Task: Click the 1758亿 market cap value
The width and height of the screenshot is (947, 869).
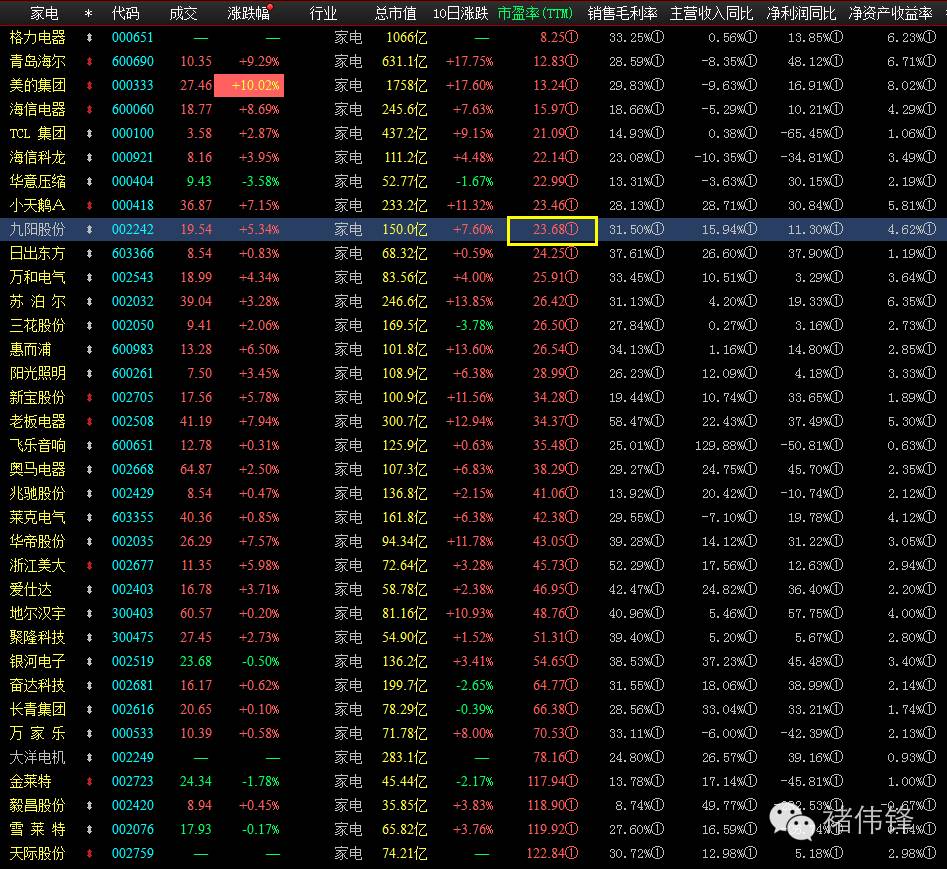Action: tap(406, 85)
